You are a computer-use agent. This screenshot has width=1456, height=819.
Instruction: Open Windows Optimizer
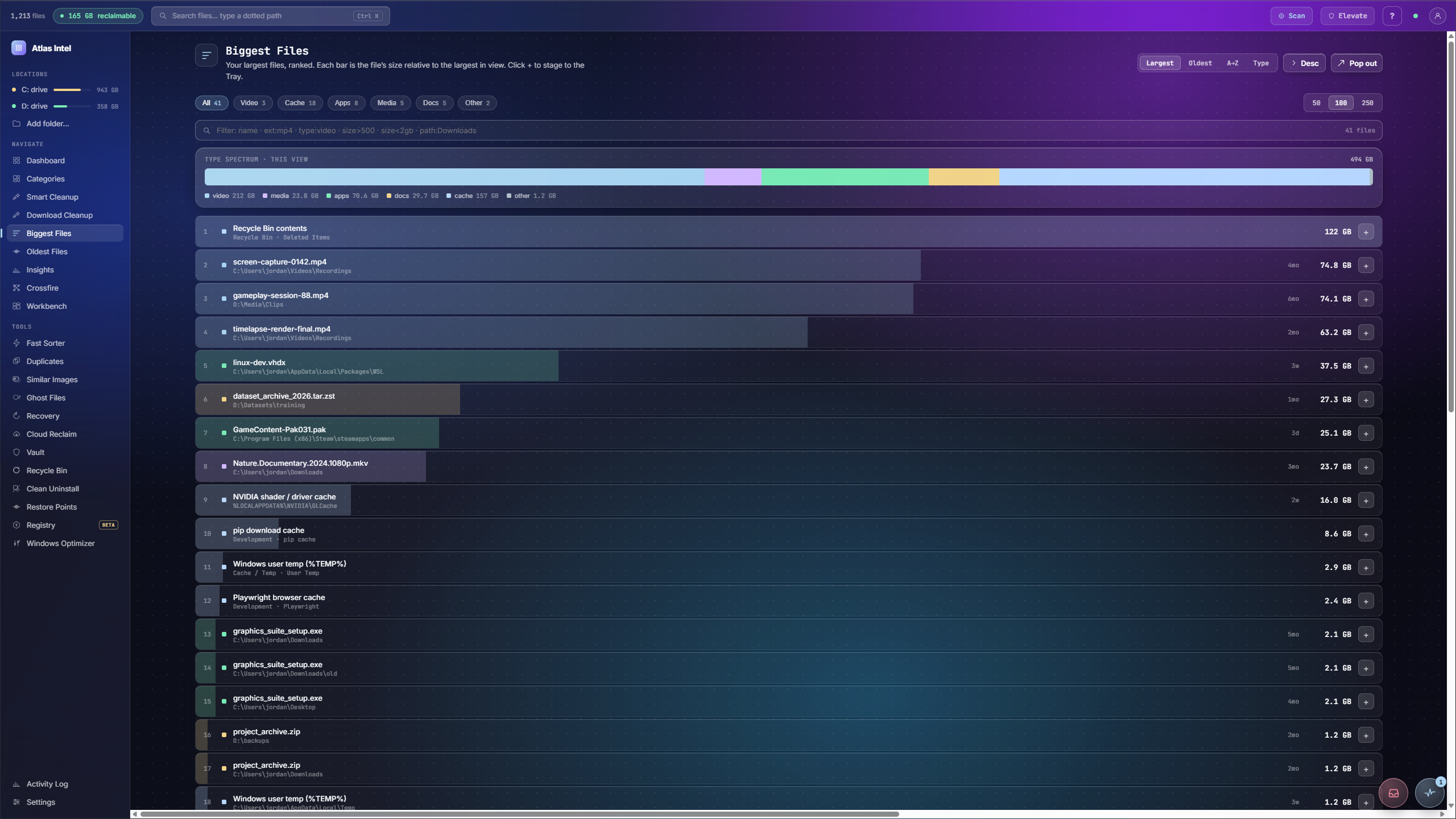click(65, 543)
